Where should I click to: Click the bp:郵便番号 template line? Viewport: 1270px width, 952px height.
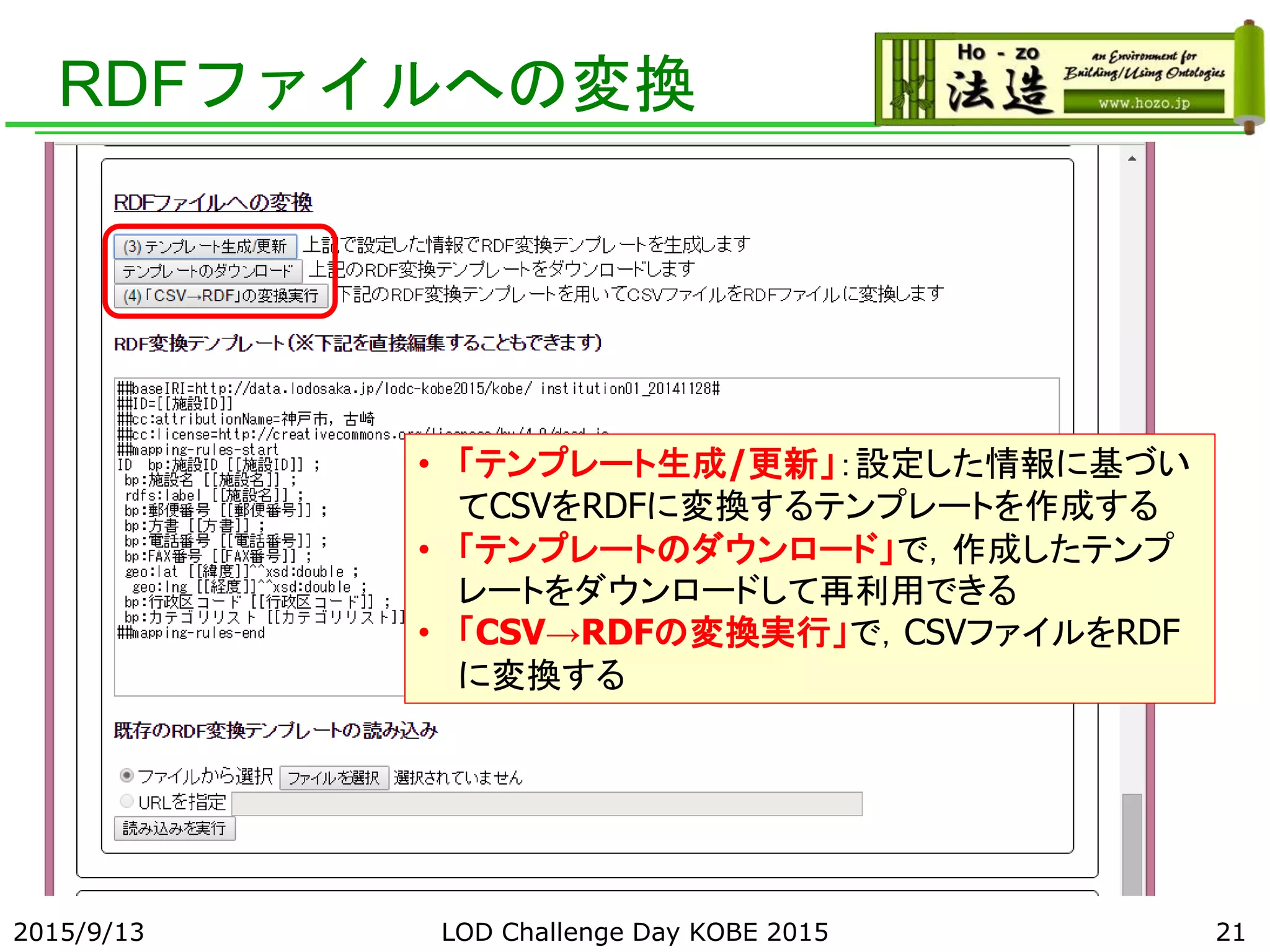pos(225,510)
